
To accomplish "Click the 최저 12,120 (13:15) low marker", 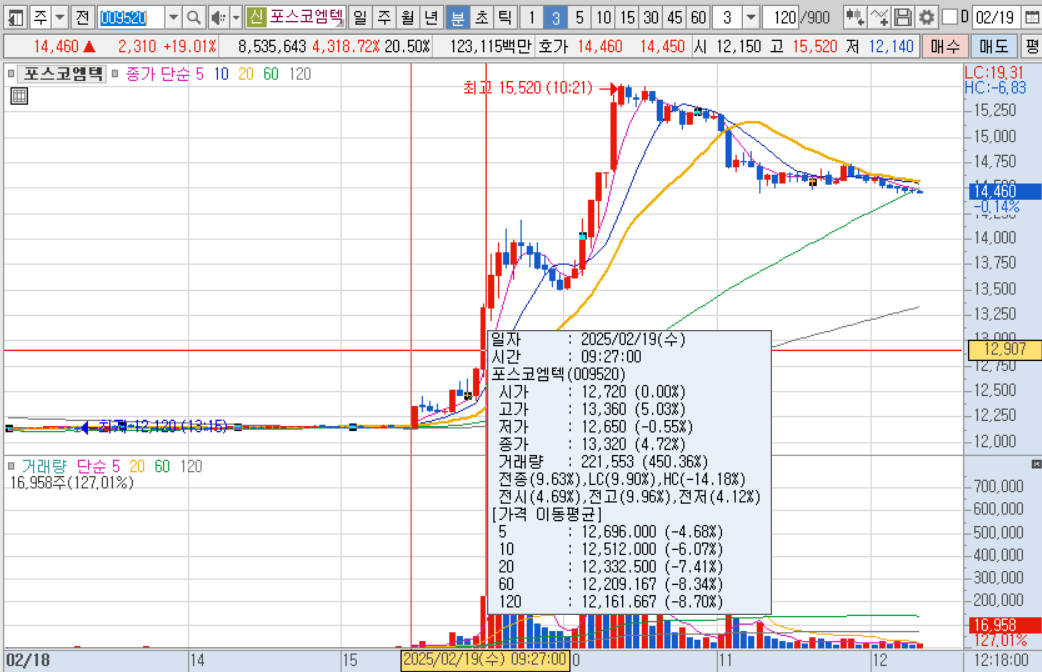I will click(x=163, y=426).
